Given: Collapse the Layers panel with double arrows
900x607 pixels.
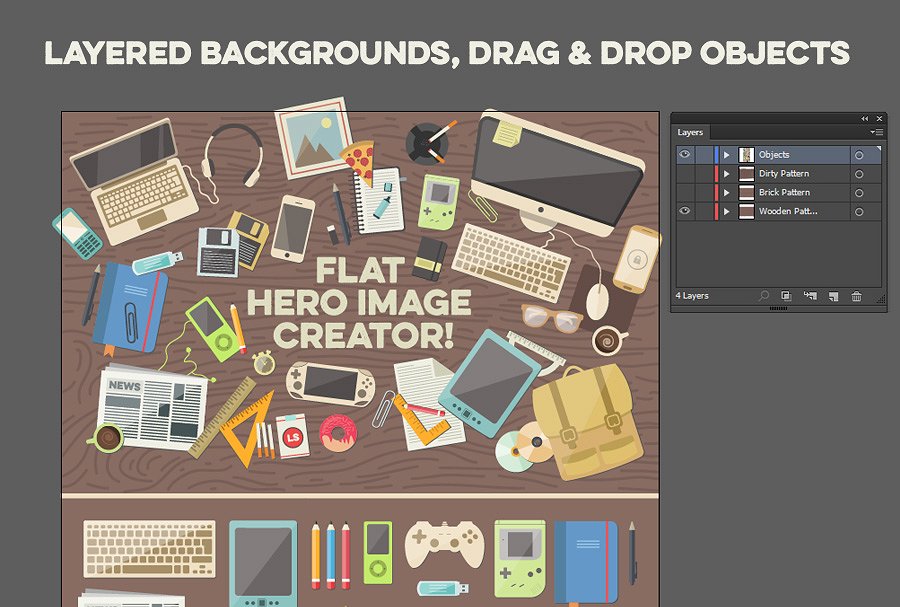Looking at the screenshot, I should [865, 119].
